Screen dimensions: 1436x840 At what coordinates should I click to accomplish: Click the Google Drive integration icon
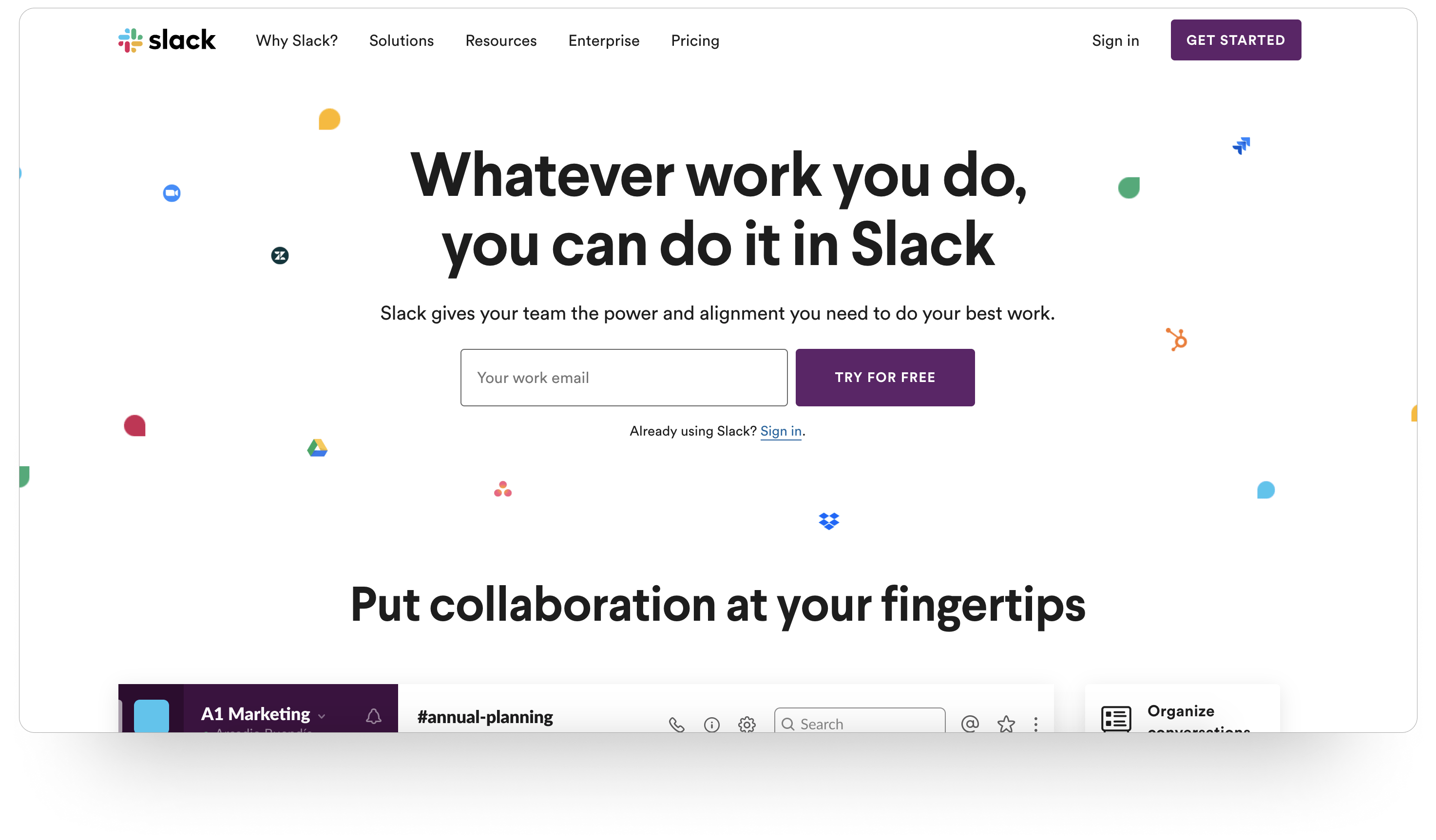pyautogui.click(x=318, y=448)
